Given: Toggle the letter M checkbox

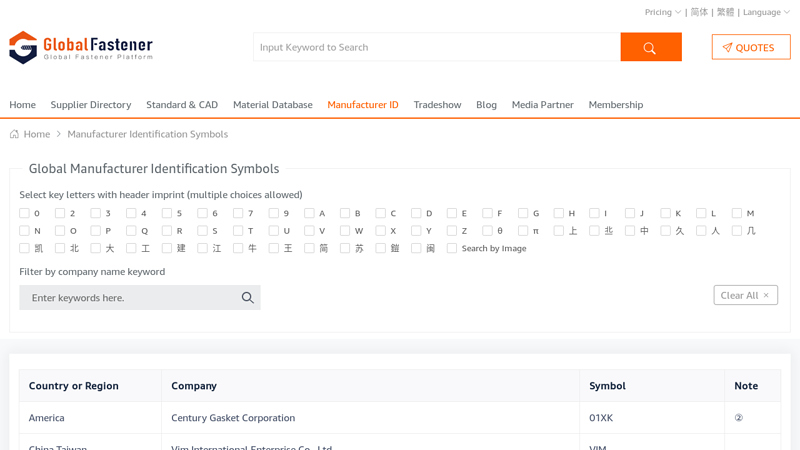Looking at the screenshot, I should (x=737, y=213).
